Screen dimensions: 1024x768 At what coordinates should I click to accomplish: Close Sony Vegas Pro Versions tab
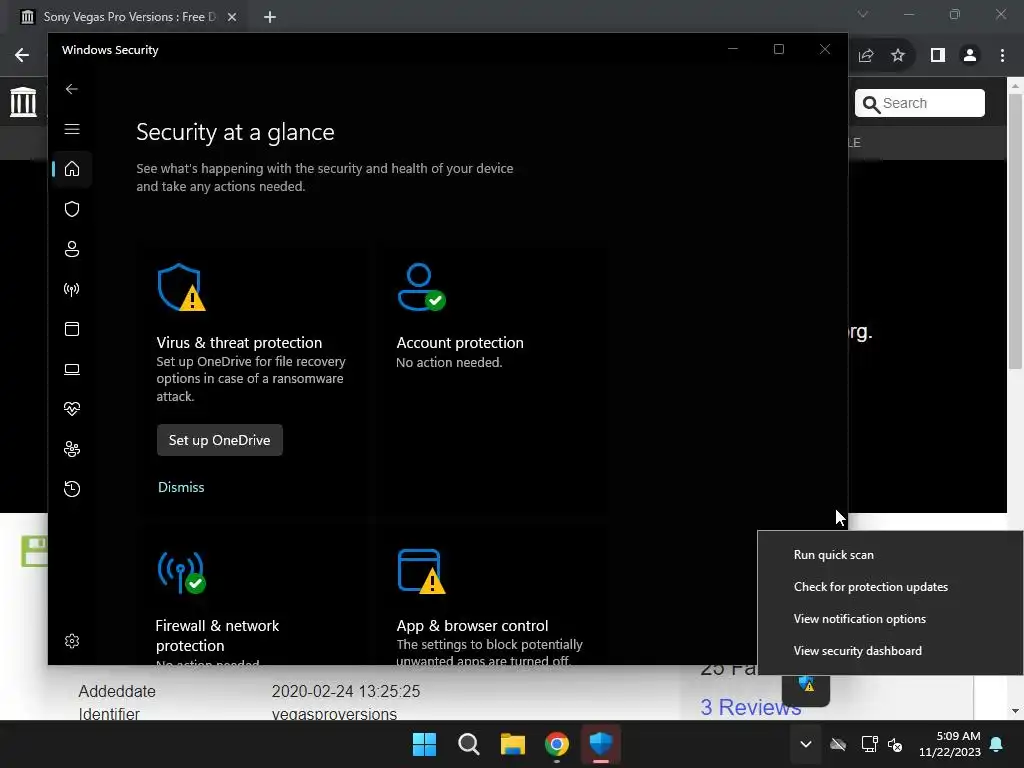point(232,17)
